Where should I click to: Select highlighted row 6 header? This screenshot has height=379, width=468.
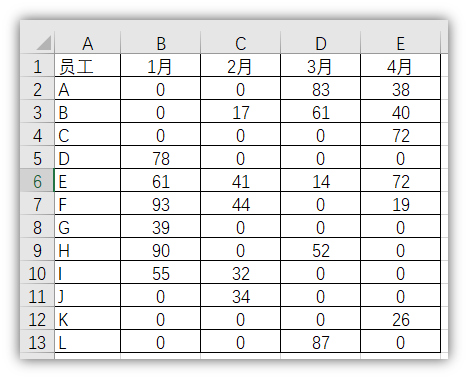click(37, 180)
